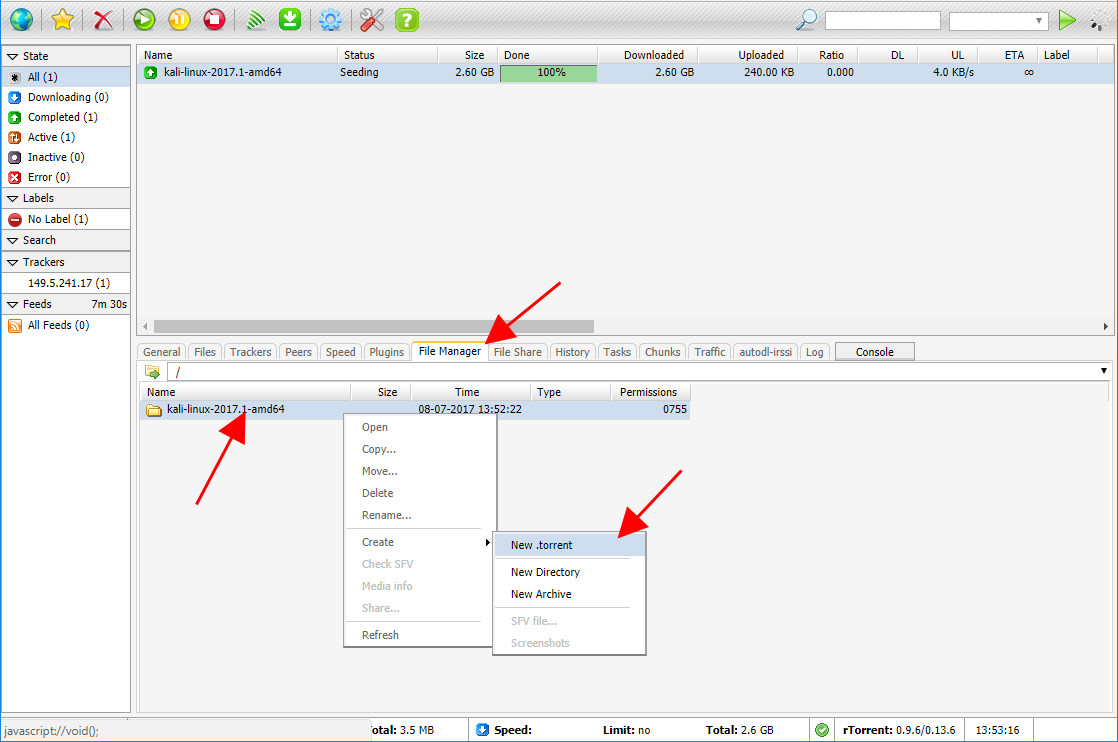Click the yellow Pause torrent icon
Screen dimensions: 1118x742
179,19
